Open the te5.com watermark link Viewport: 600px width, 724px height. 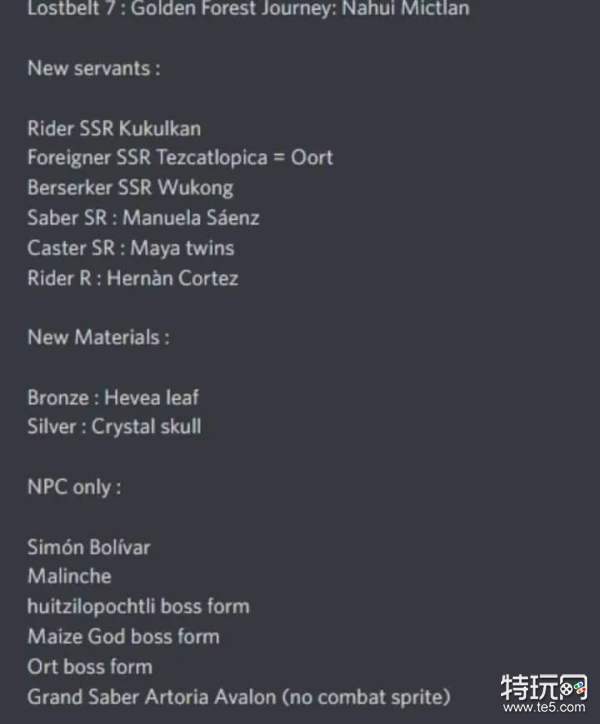click(x=564, y=712)
